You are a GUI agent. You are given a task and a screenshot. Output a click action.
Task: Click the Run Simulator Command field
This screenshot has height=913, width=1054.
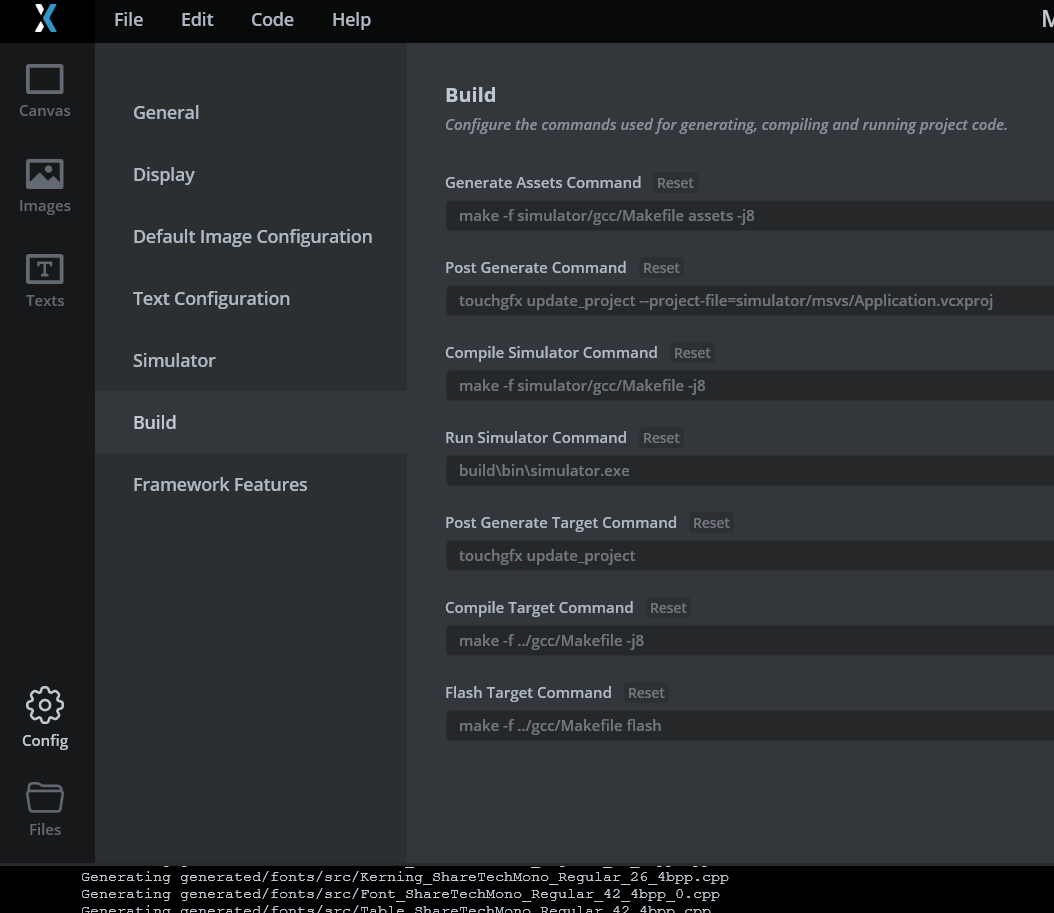pyautogui.click(x=700, y=470)
